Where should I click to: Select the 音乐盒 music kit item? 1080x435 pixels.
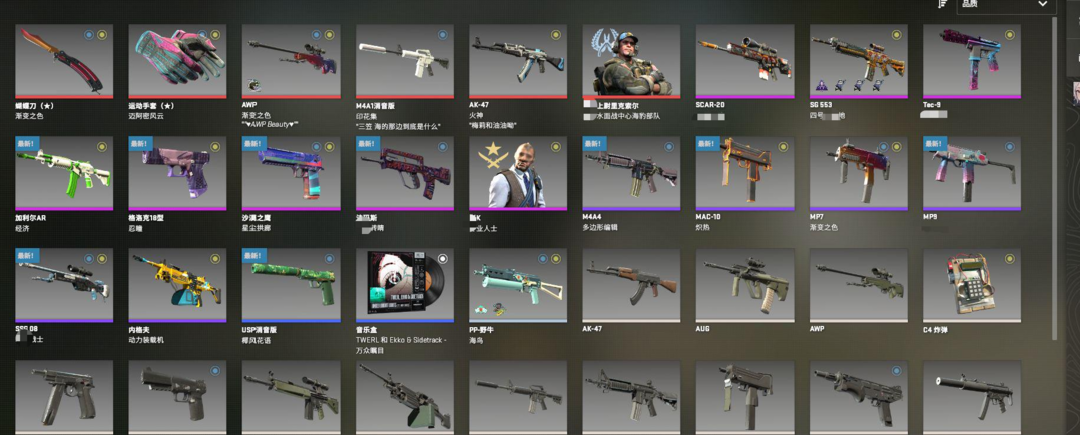[x=405, y=286]
